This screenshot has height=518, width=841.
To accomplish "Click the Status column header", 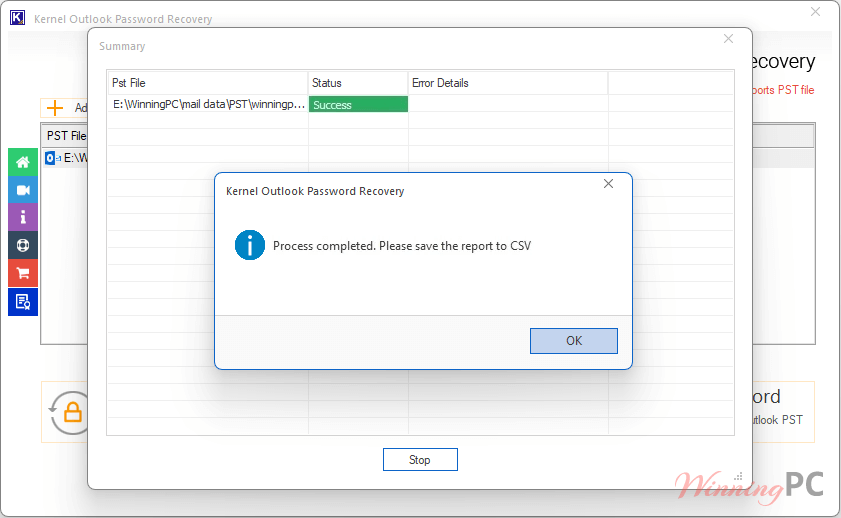I will click(358, 83).
